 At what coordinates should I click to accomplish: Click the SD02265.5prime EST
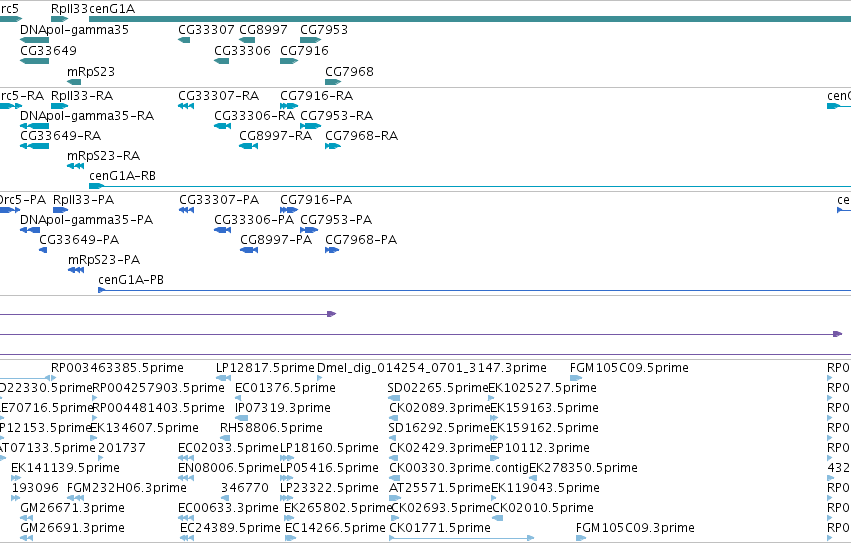[393, 398]
